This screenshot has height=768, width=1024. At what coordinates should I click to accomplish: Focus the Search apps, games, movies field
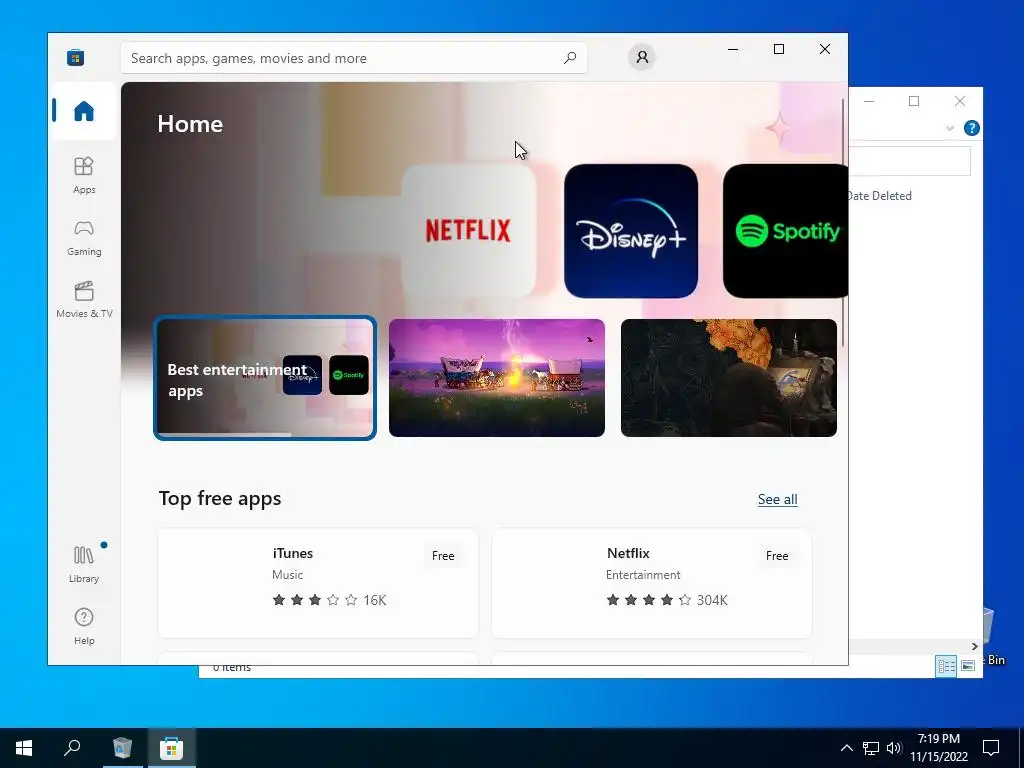(353, 58)
